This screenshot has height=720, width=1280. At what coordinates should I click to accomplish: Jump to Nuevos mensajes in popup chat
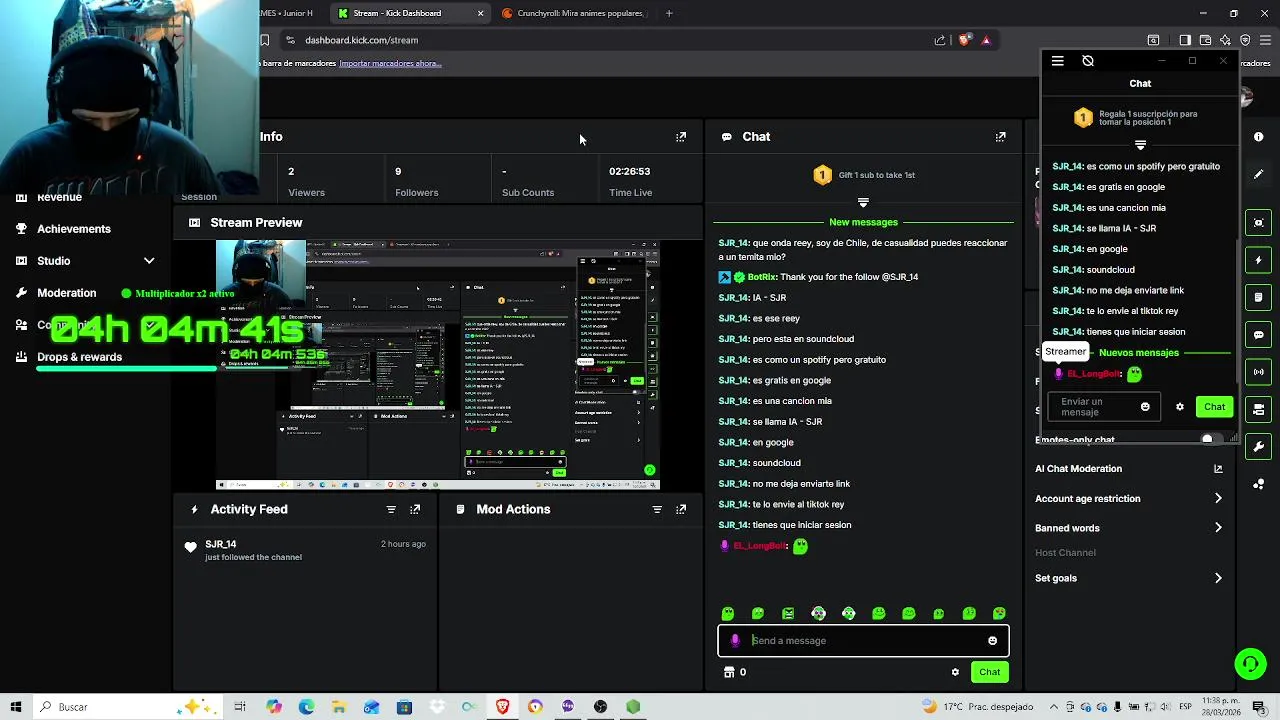[1138, 353]
